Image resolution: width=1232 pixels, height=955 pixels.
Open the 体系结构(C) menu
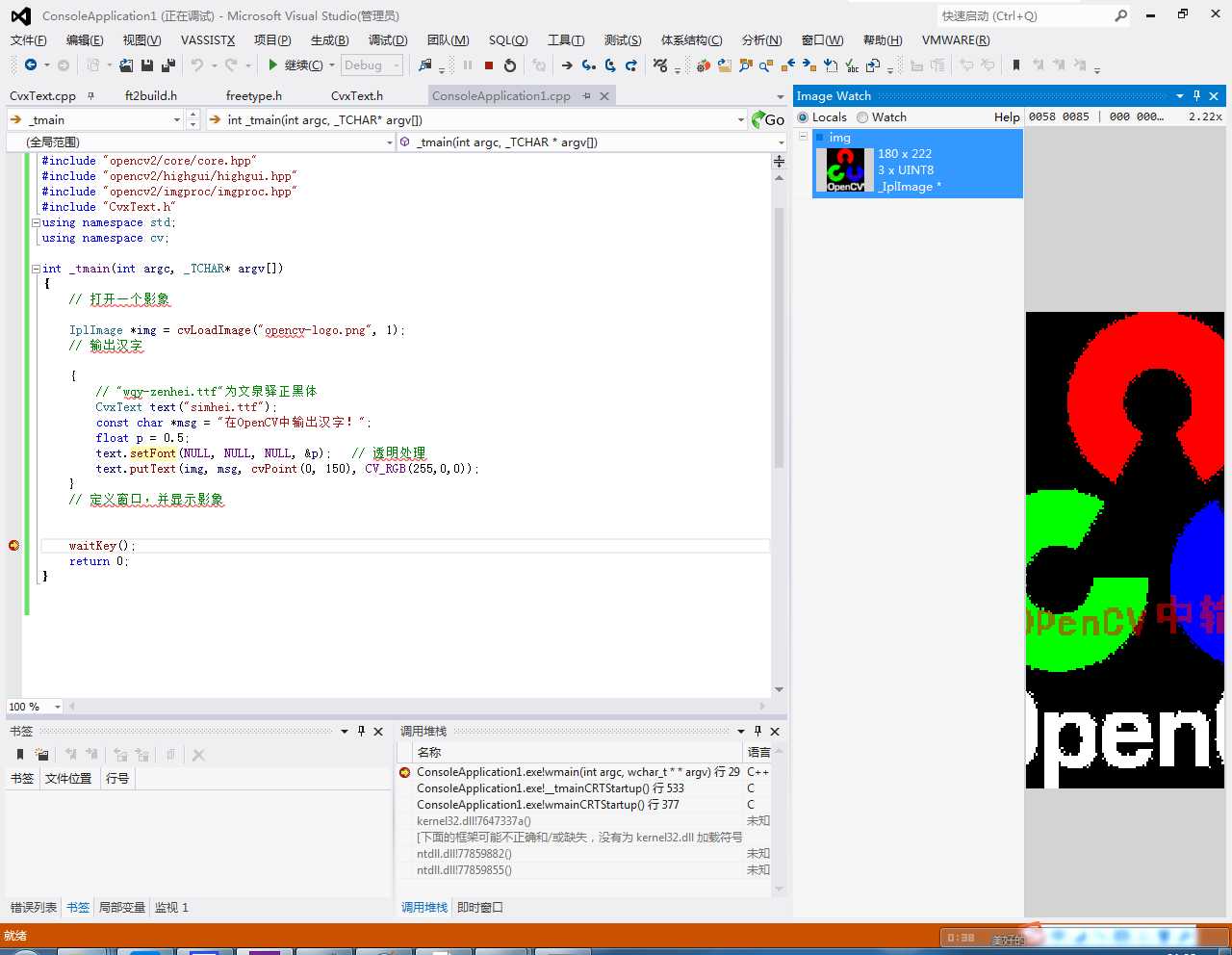(x=691, y=39)
